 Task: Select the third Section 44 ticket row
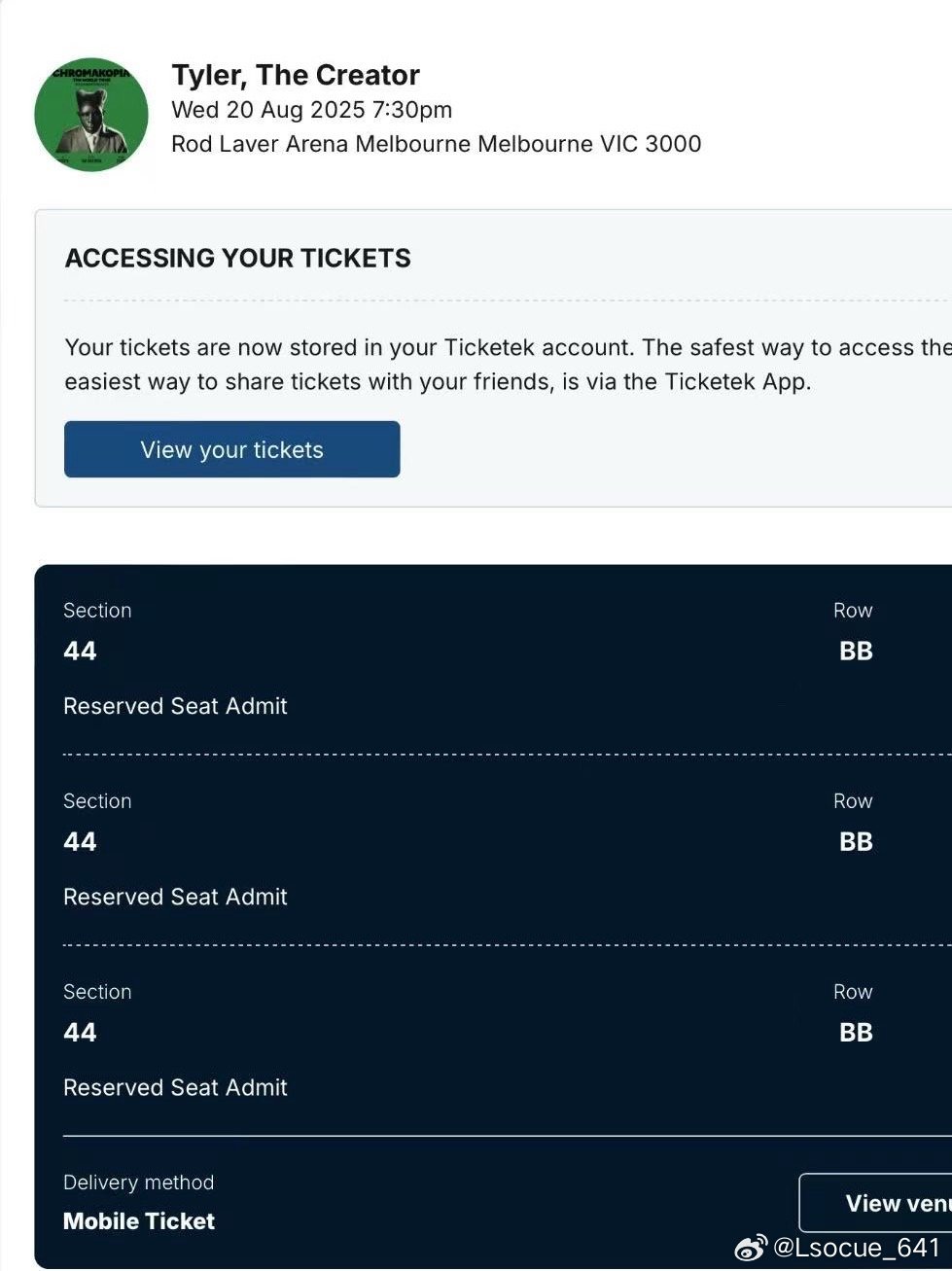[493, 1040]
